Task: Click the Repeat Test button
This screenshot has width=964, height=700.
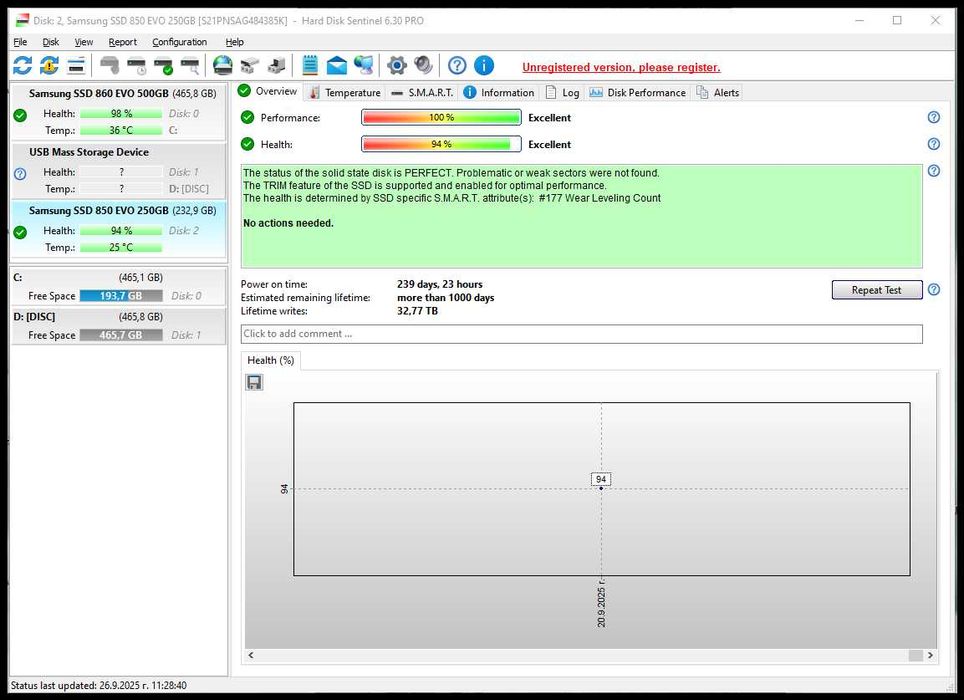Action: tap(877, 289)
